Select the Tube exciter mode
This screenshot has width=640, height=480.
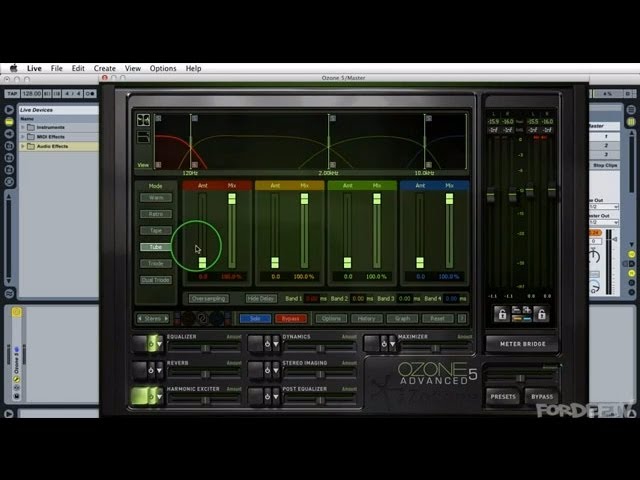(156, 247)
